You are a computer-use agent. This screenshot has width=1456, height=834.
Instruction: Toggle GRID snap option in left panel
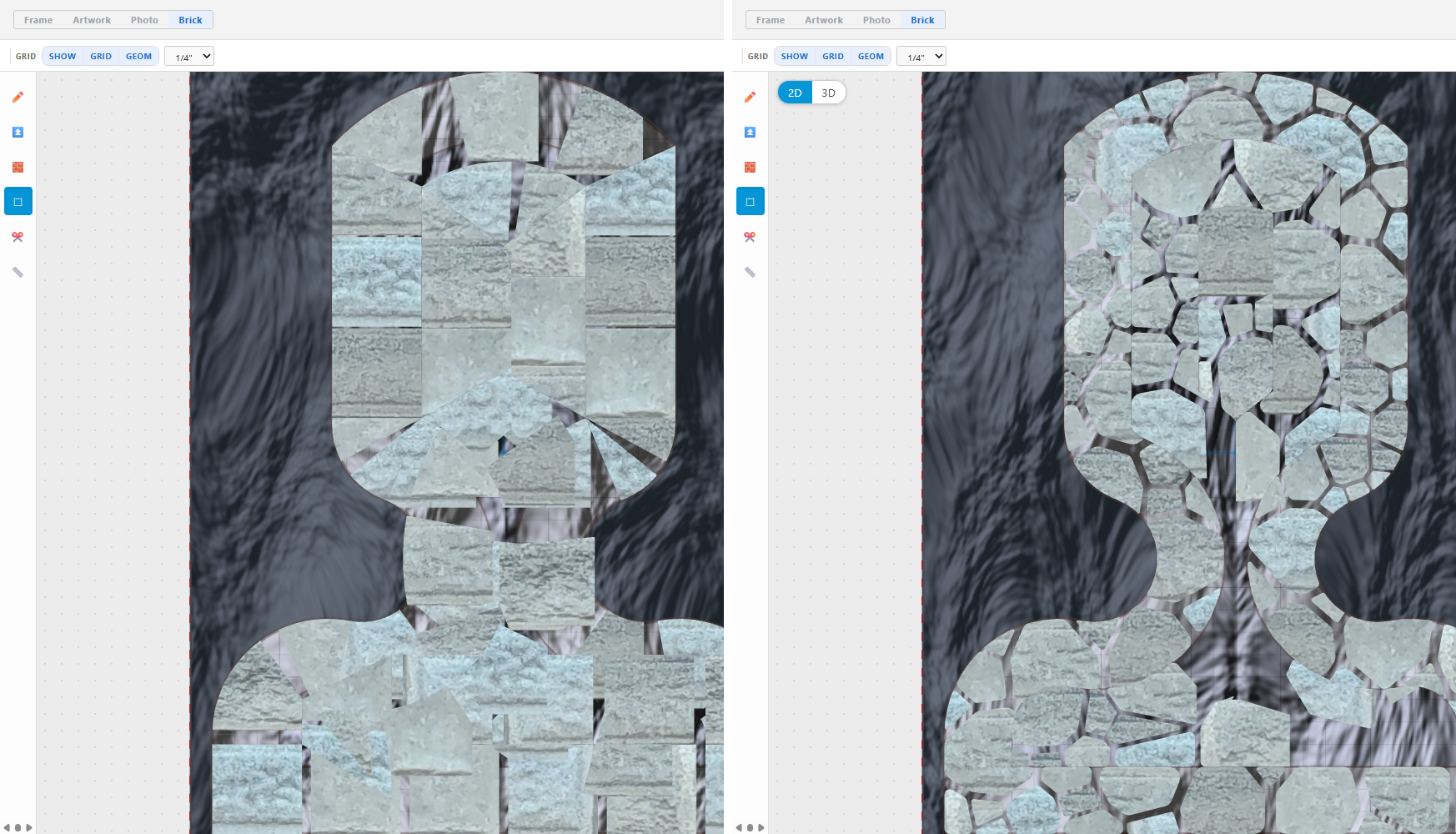point(101,57)
